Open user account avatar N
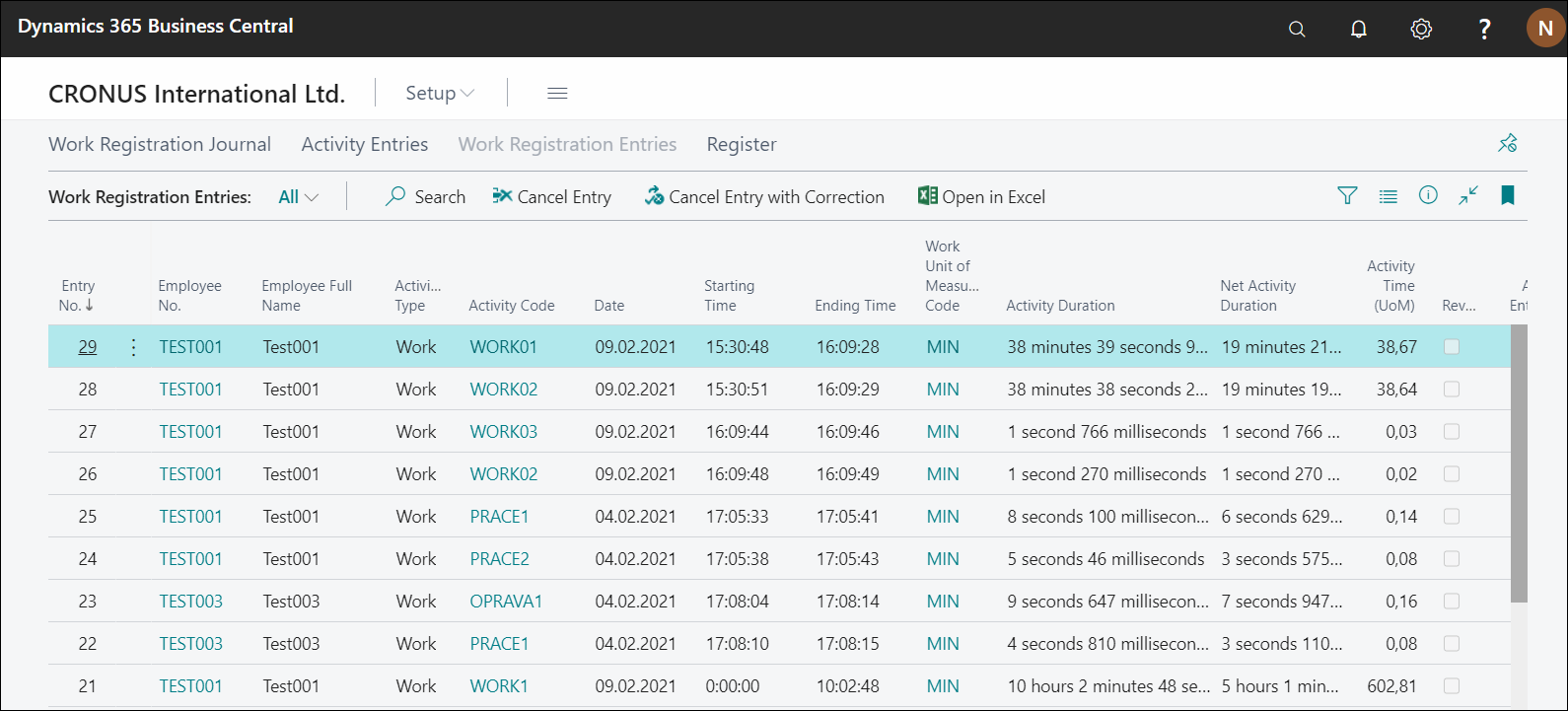Screen dimensions: 1568x711 coord(1545,29)
